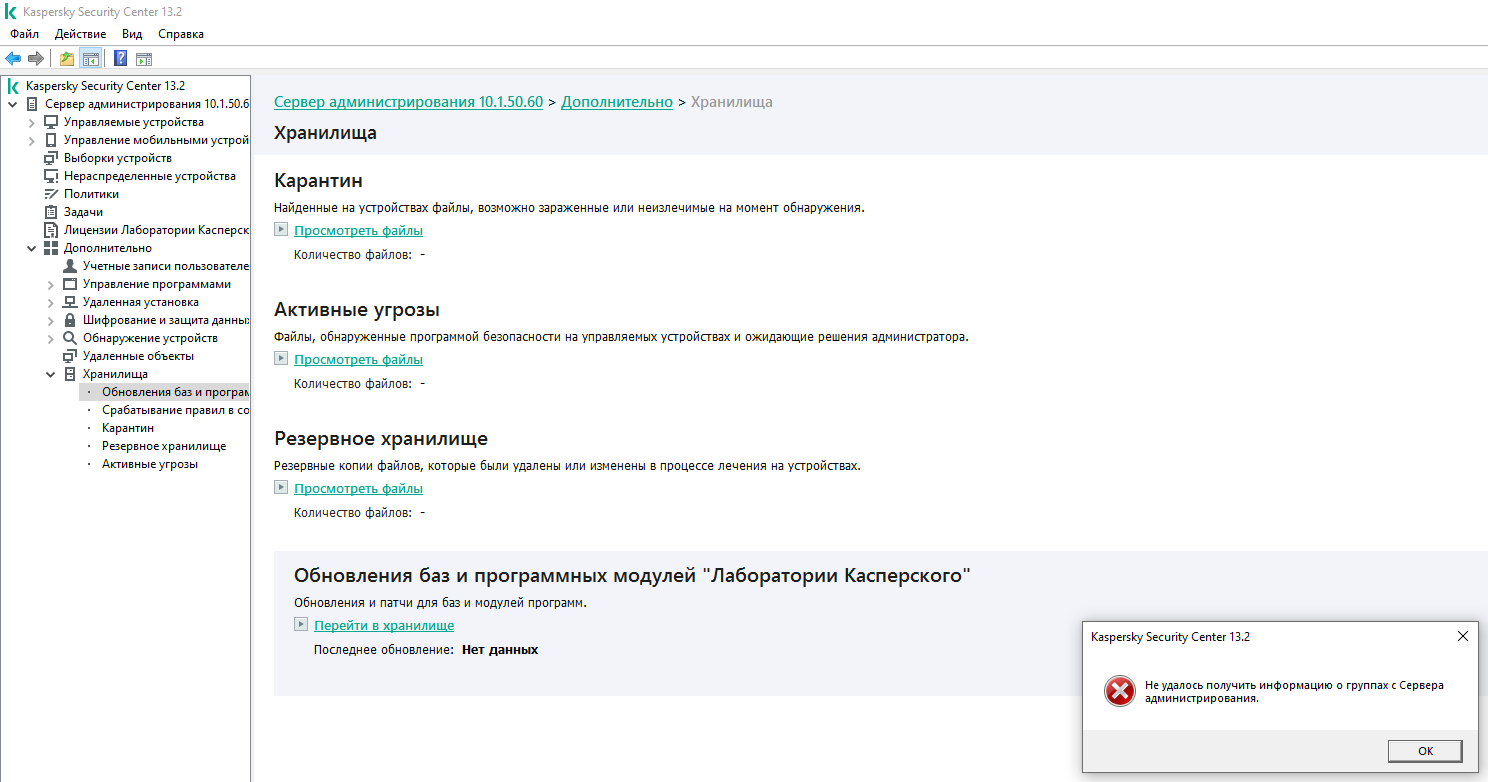Open Просмотреть файлы under Активные угрозы
This screenshot has height=782, width=1488.
tap(358, 360)
